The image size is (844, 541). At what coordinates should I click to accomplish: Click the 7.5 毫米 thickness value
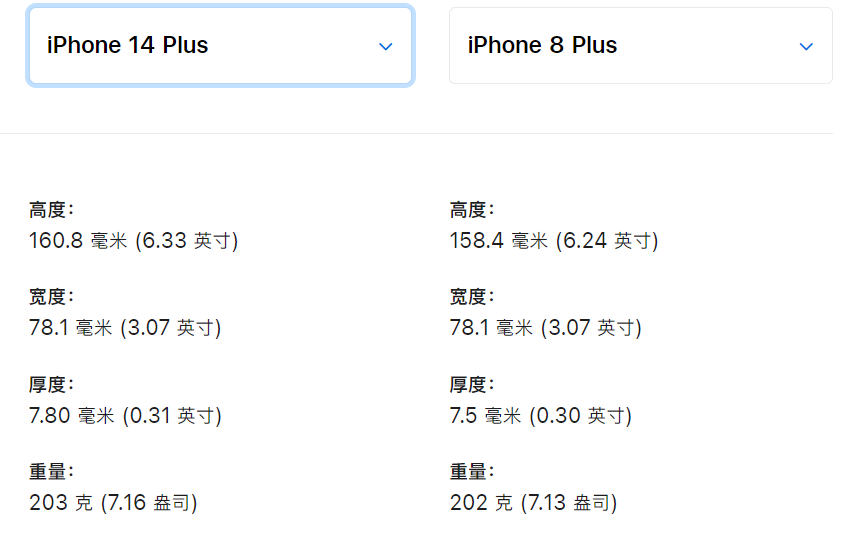(540, 416)
